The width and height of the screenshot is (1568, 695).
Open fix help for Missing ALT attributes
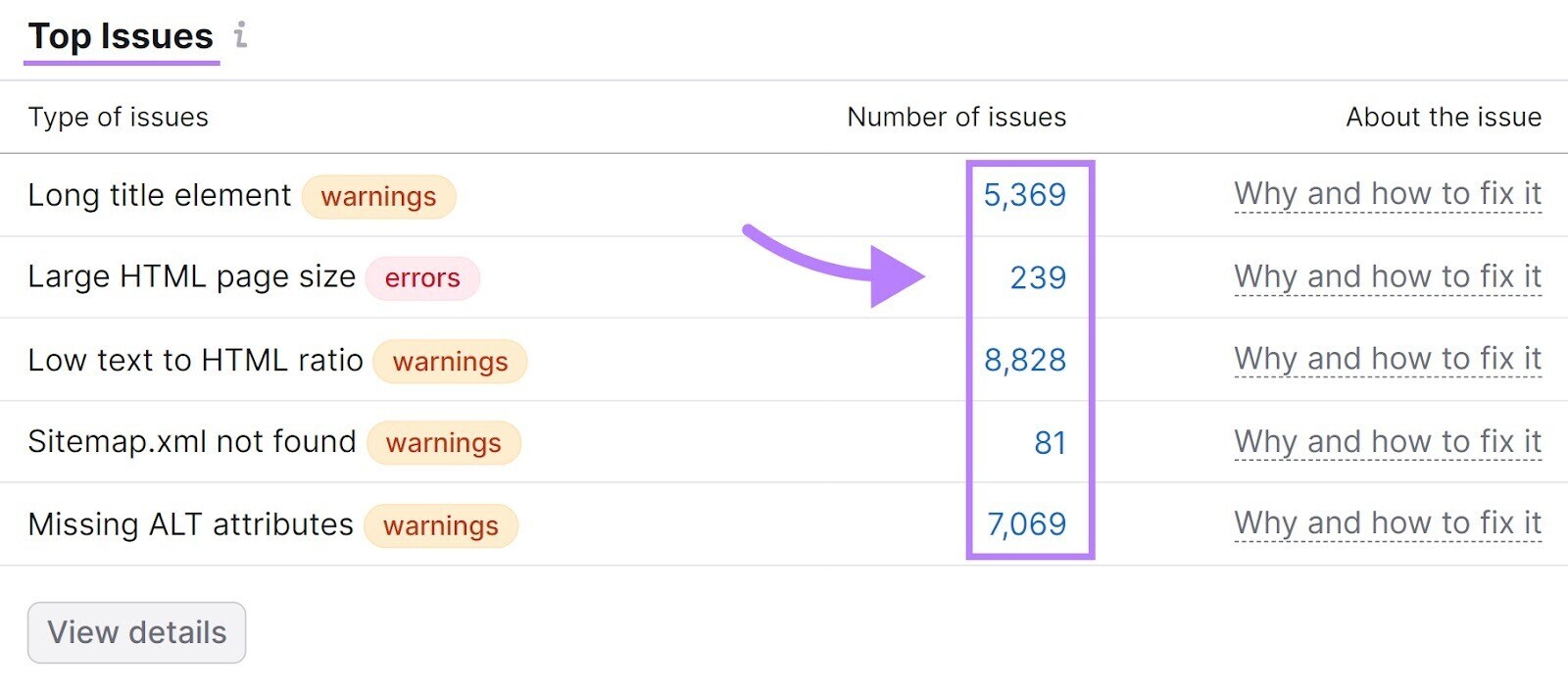1388,523
